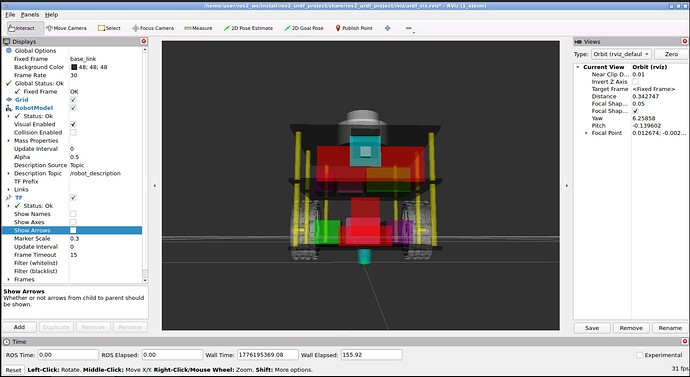Viewport: 690px width, 377px height.
Task: Toggle the TF display checkbox
Action: pos(73,198)
